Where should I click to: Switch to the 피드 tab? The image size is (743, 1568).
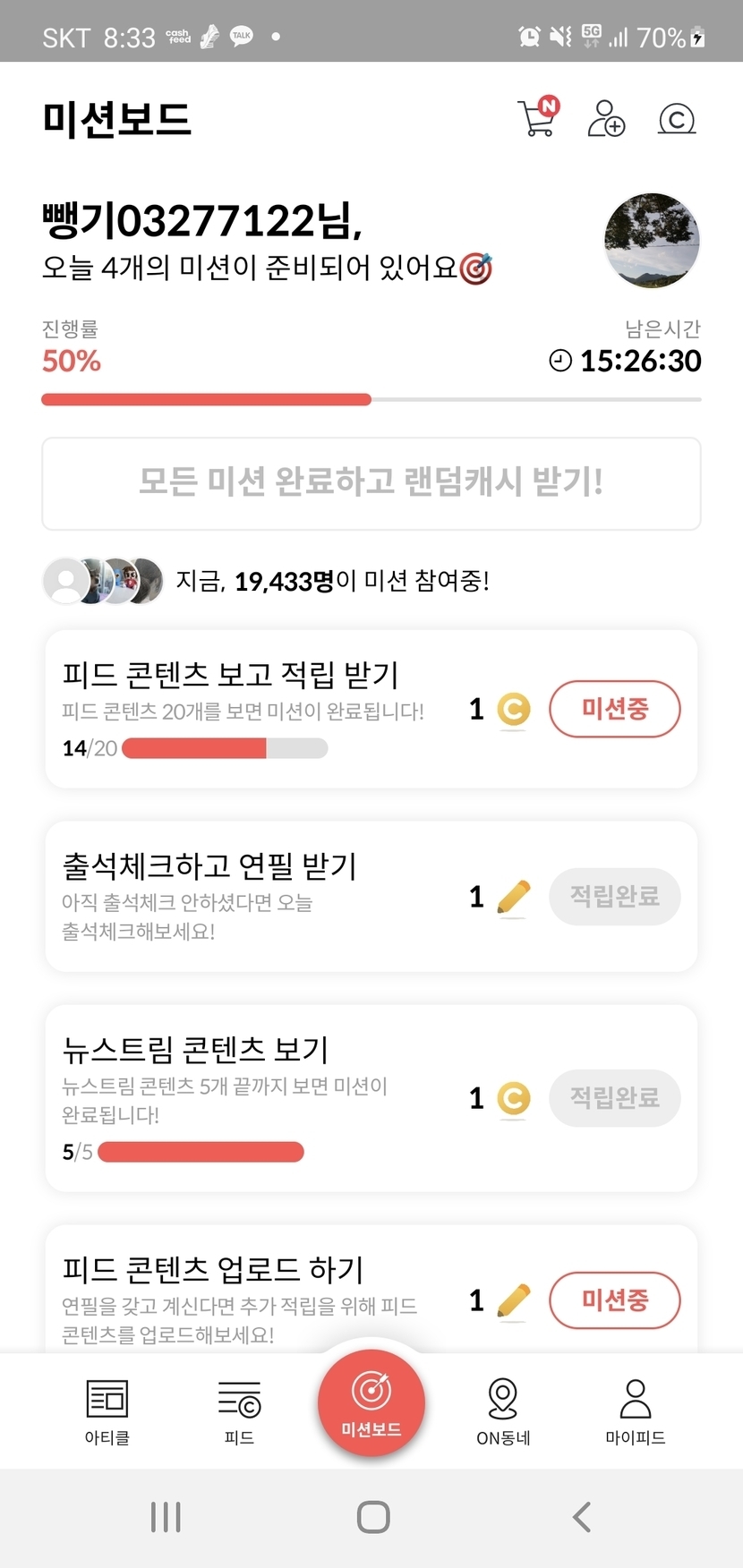tap(239, 1410)
